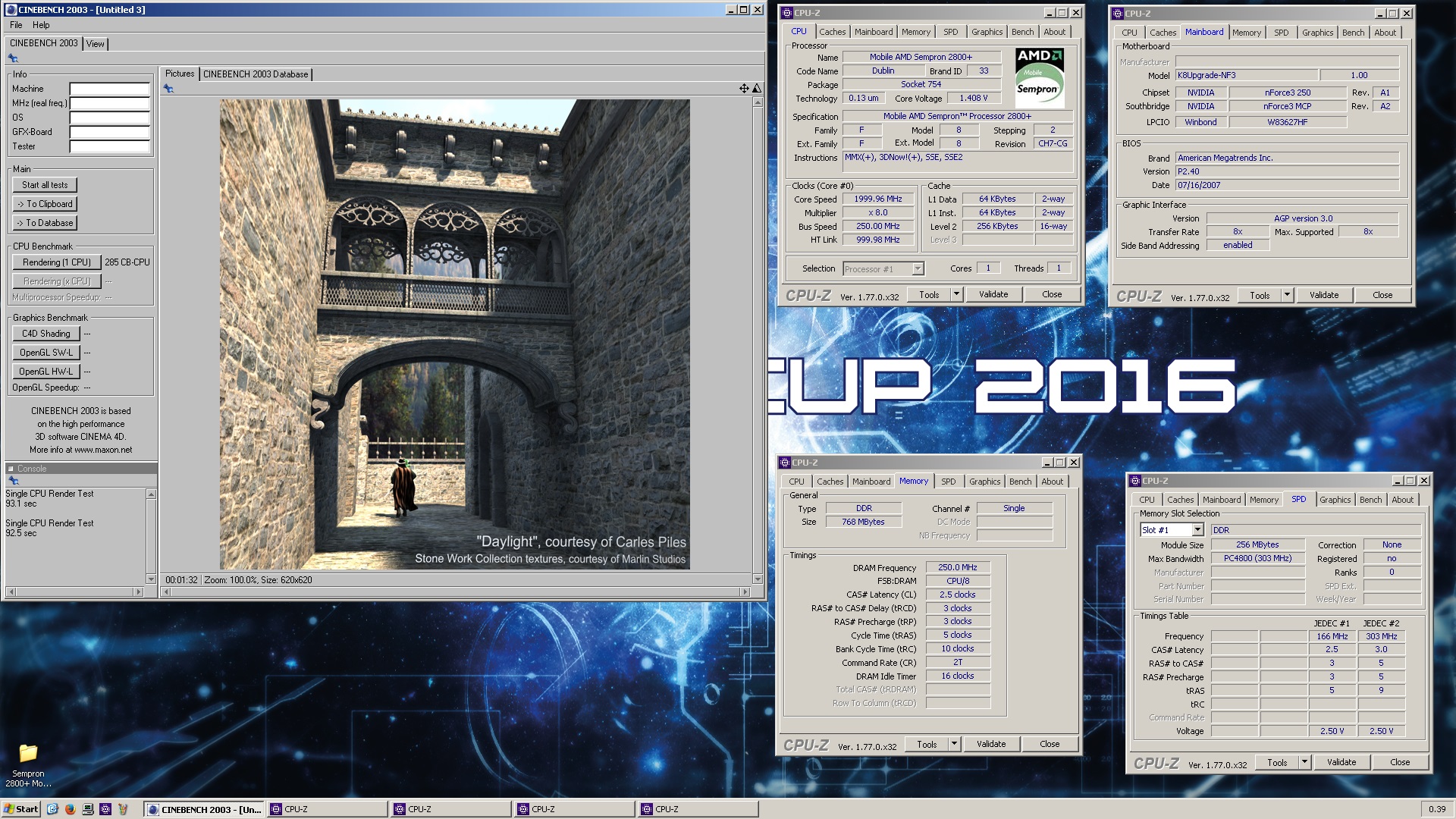
Task: Click the Core Speed value 1999.96 MHz
Action: [878, 199]
